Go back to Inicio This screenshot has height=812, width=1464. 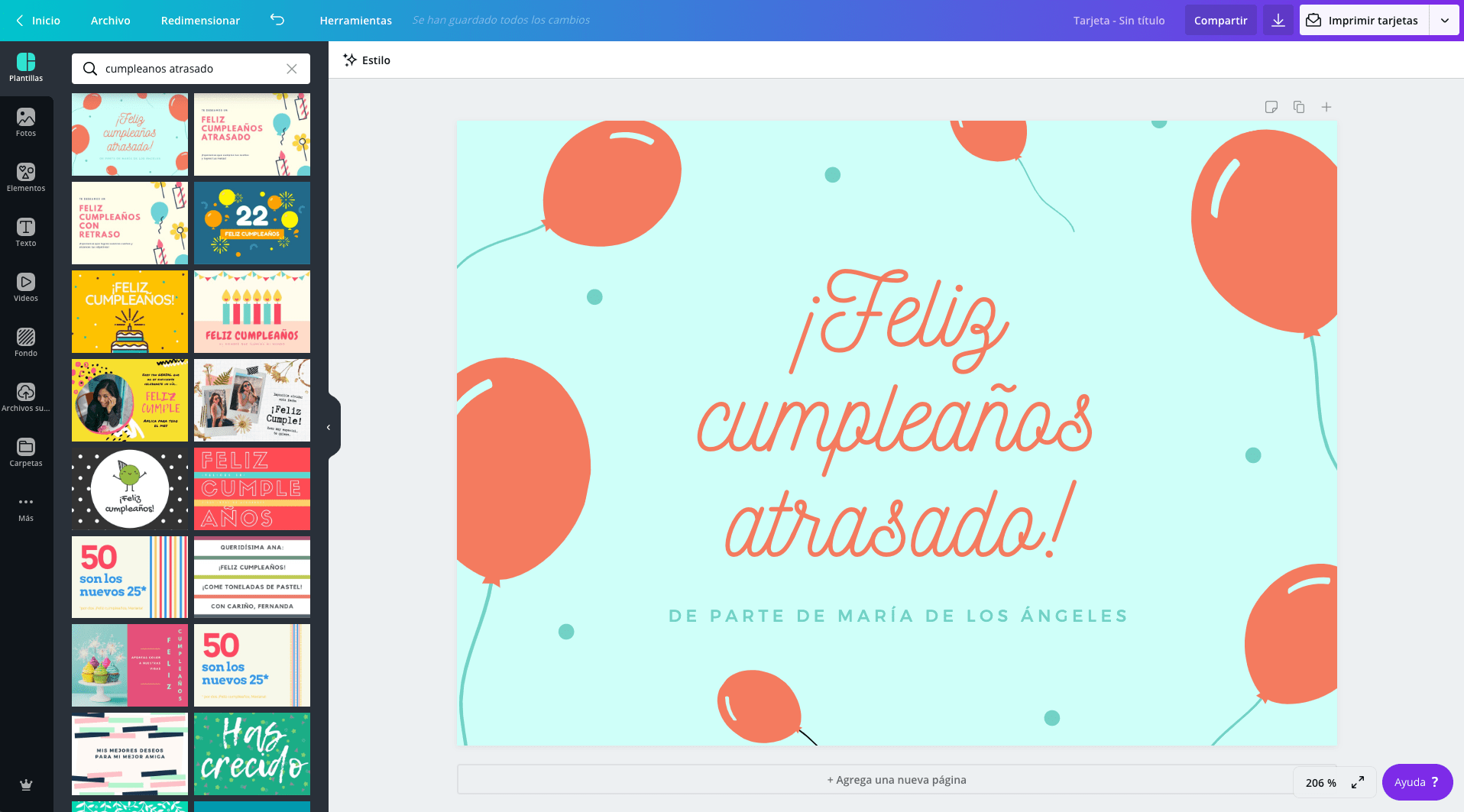37,21
